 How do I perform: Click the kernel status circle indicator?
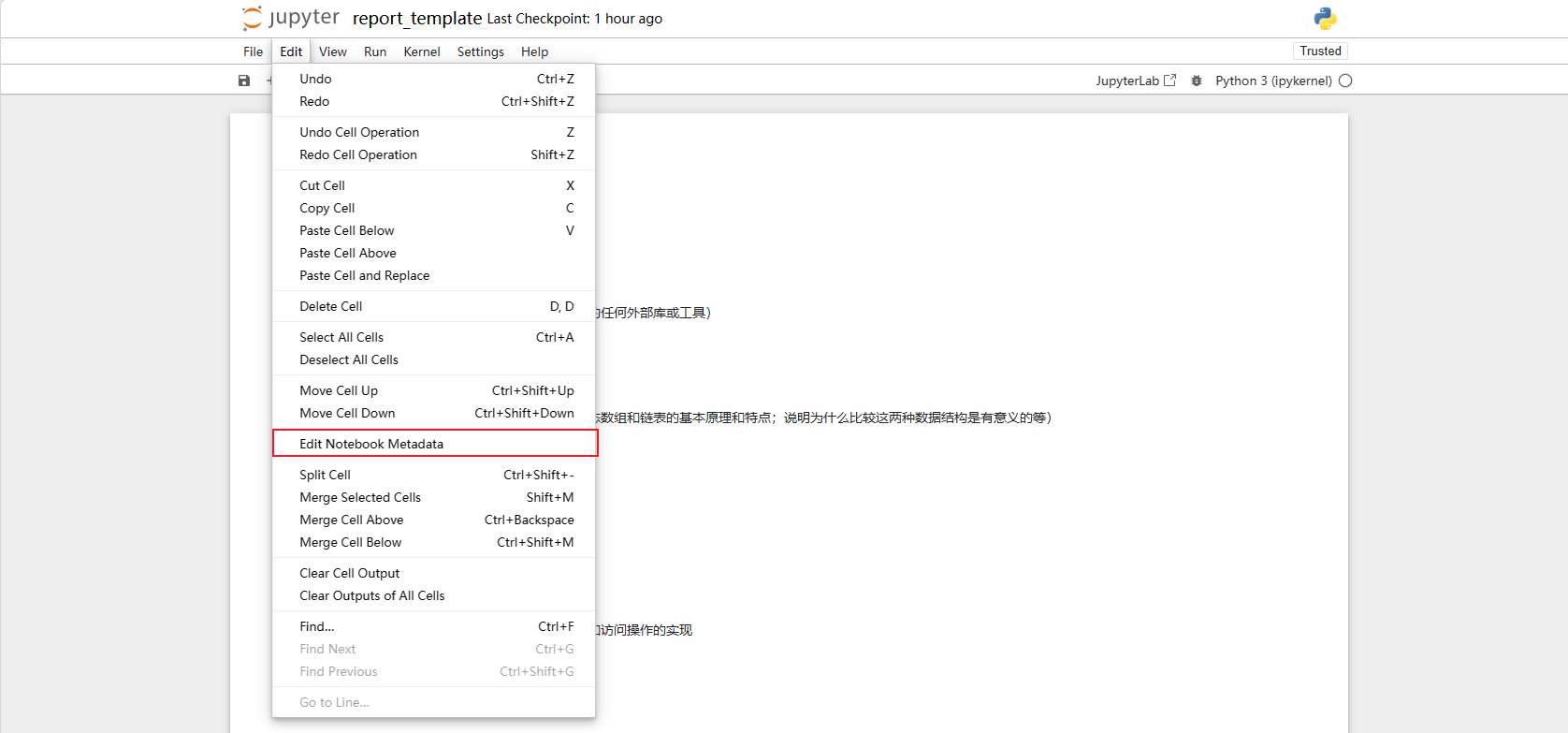tap(1345, 81)
